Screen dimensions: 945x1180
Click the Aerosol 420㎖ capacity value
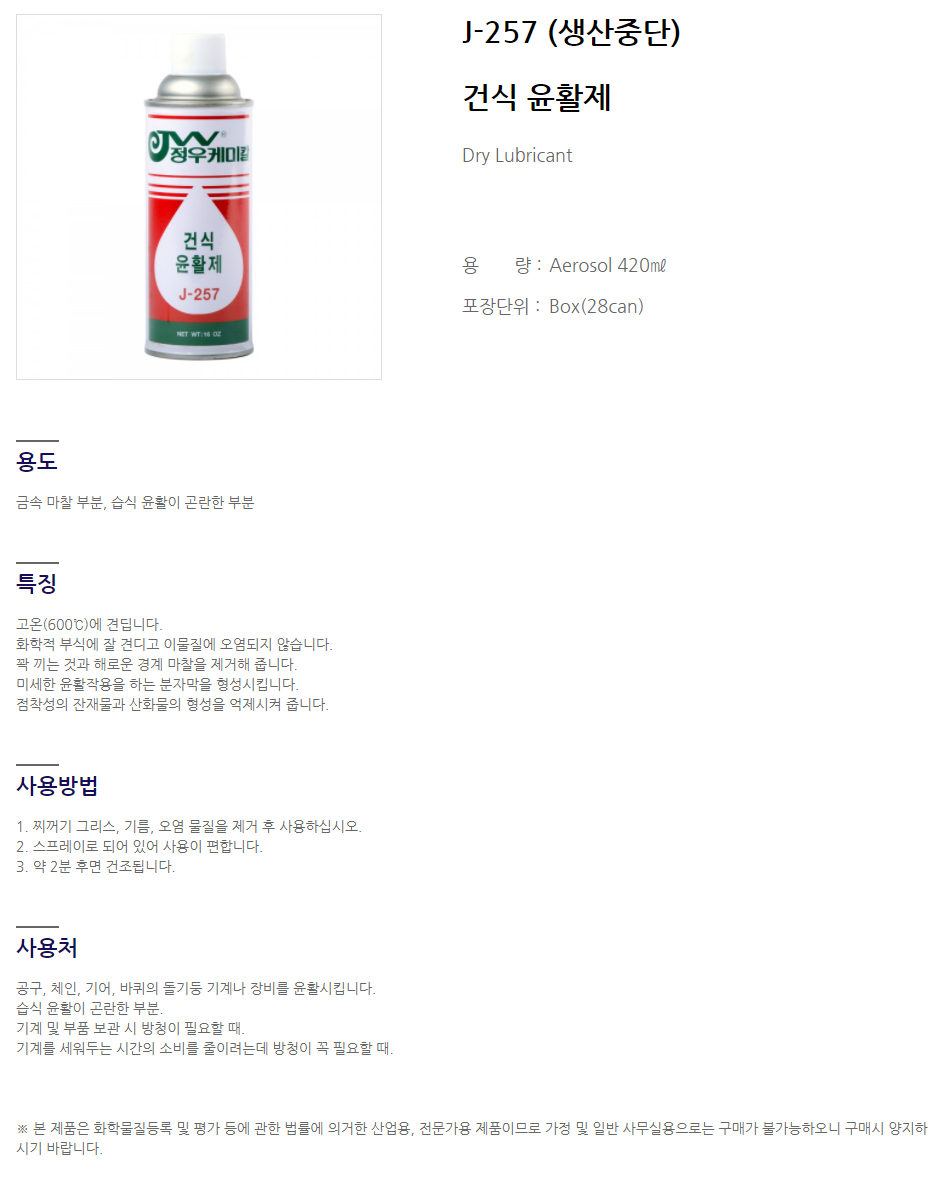[607, 266]
